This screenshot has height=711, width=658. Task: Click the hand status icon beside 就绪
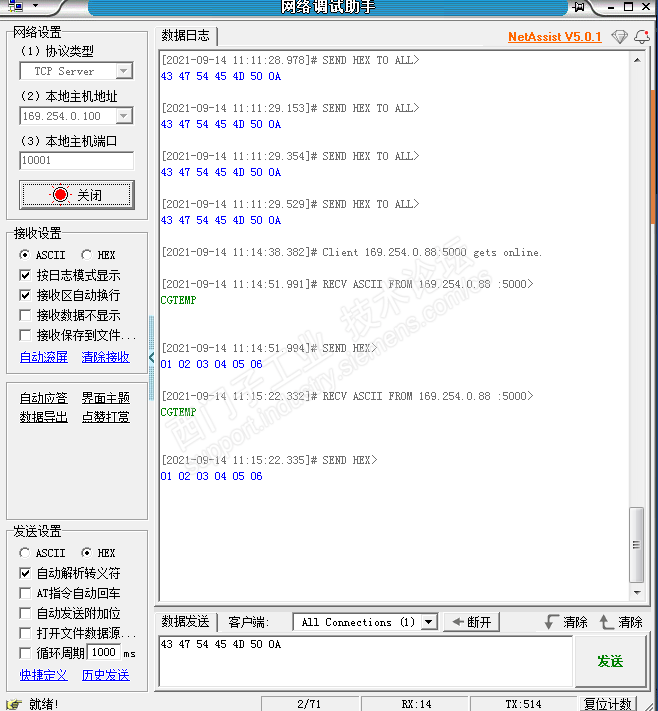15,704
